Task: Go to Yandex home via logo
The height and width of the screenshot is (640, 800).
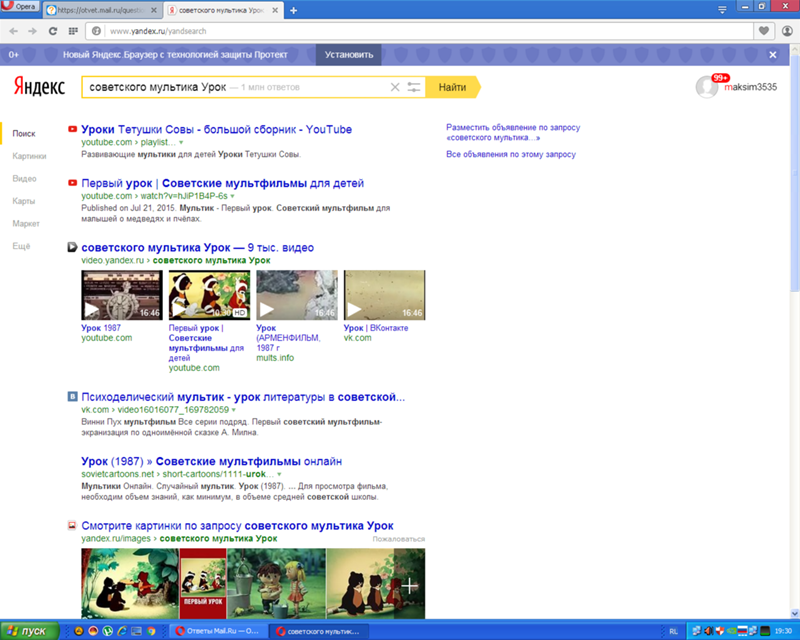Action: pyautogui.click(x=39, y=87)
